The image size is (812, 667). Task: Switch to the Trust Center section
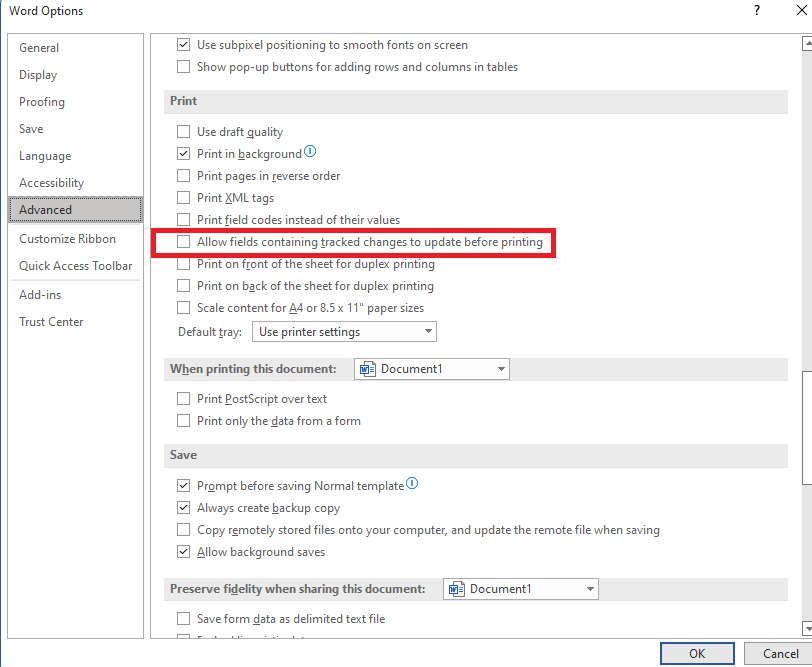[x=51, y=321]
